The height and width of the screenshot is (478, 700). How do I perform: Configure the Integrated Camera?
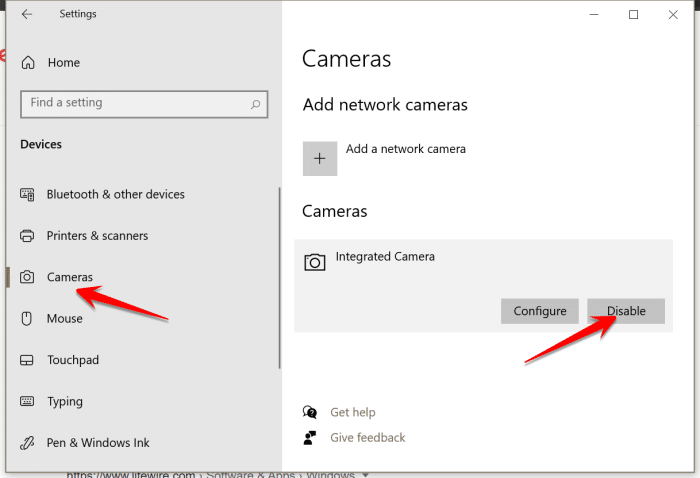[540, 311]
